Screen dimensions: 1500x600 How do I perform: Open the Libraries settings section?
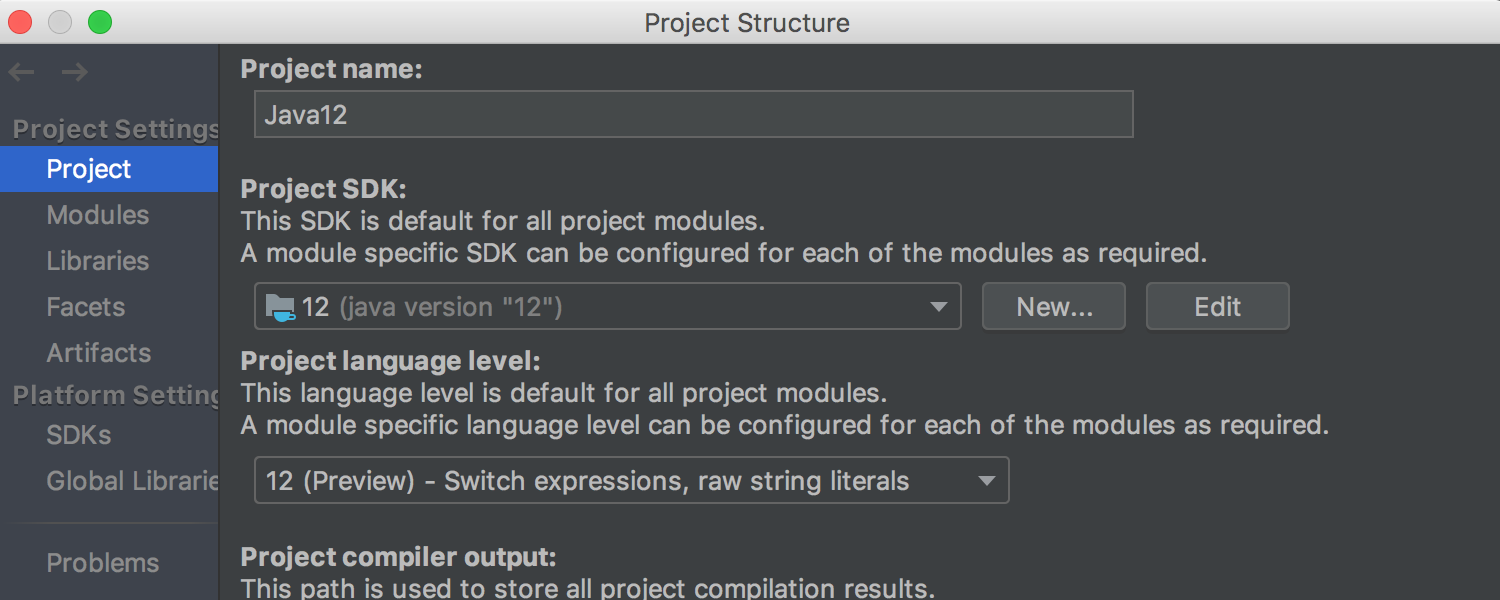(x=97, y=261)
